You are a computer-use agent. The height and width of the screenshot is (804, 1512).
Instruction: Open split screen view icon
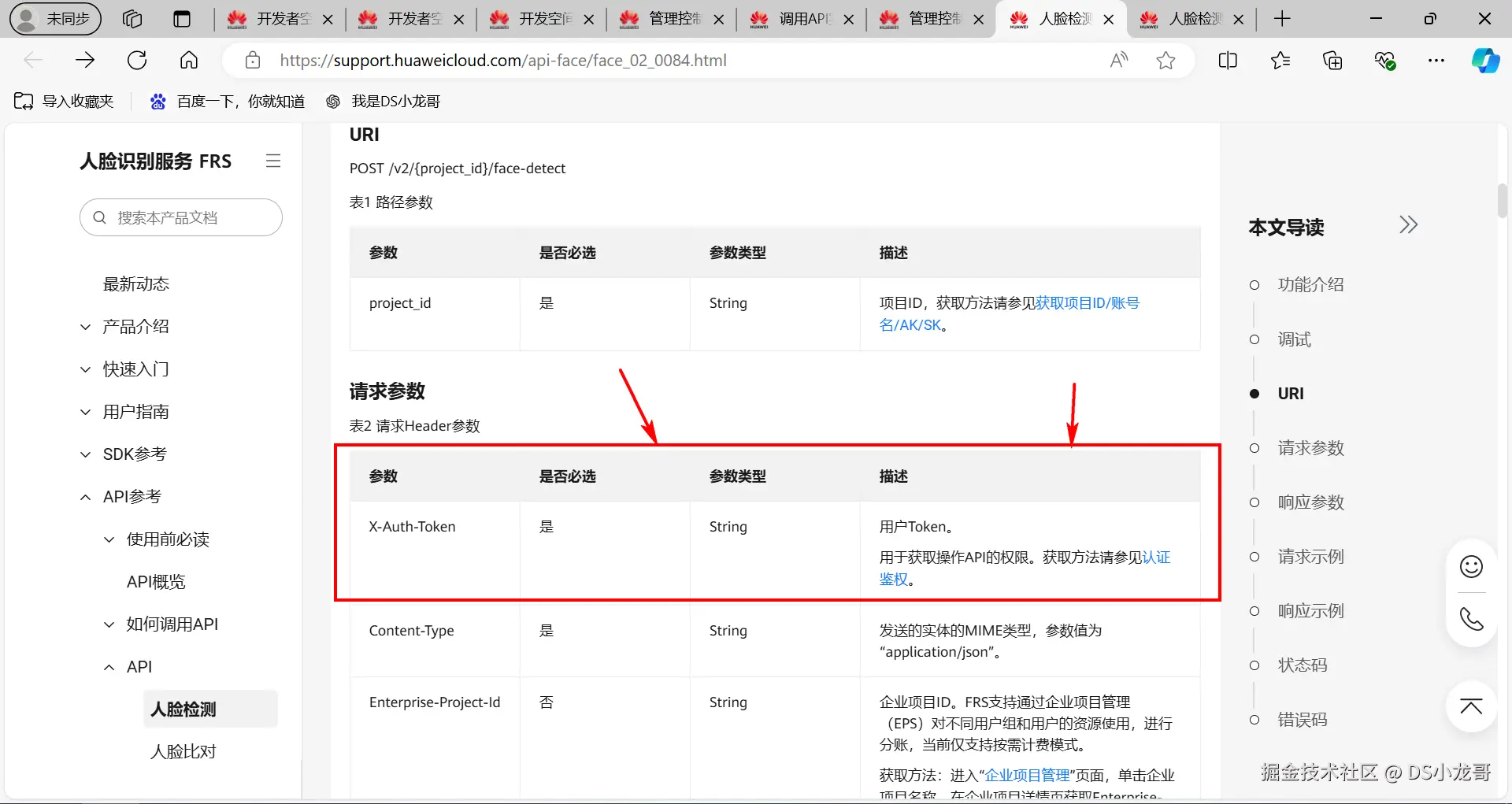1228,60
